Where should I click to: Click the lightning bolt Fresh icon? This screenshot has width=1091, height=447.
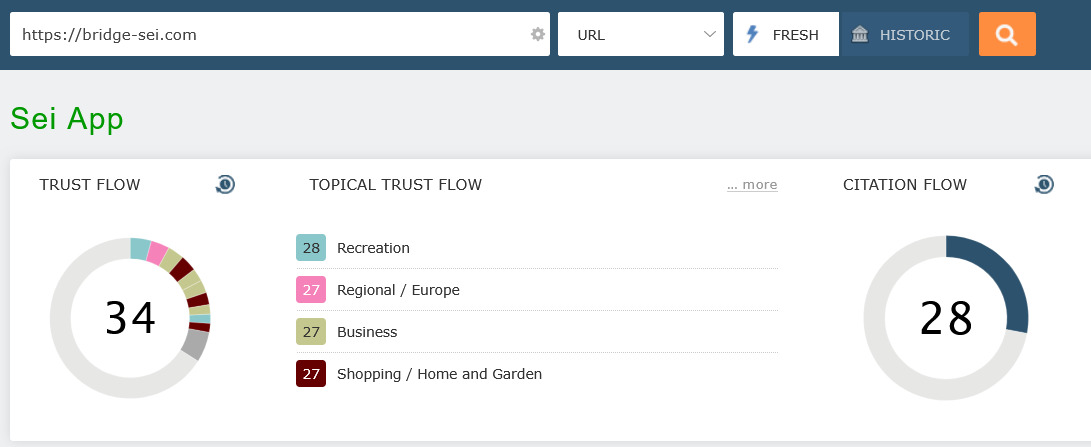(753, 35)
